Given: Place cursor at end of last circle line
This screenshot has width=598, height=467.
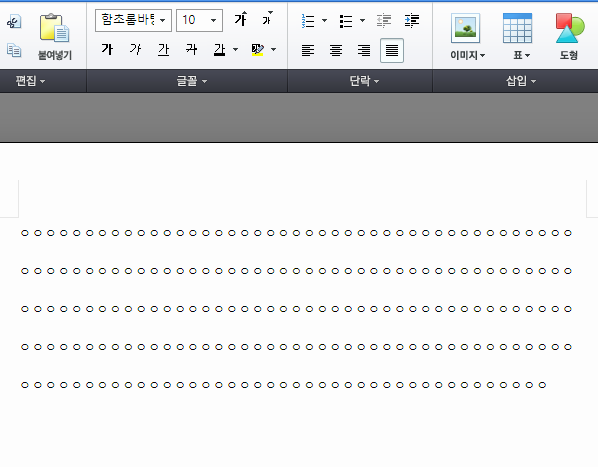Looking at the screenshot, I should click(548, 385).
